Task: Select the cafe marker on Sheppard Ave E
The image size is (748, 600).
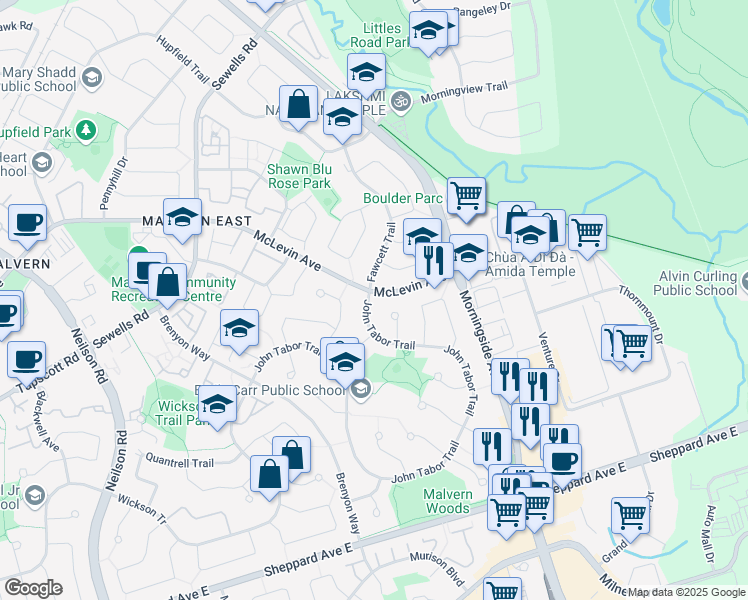Action: click(562, 463)
